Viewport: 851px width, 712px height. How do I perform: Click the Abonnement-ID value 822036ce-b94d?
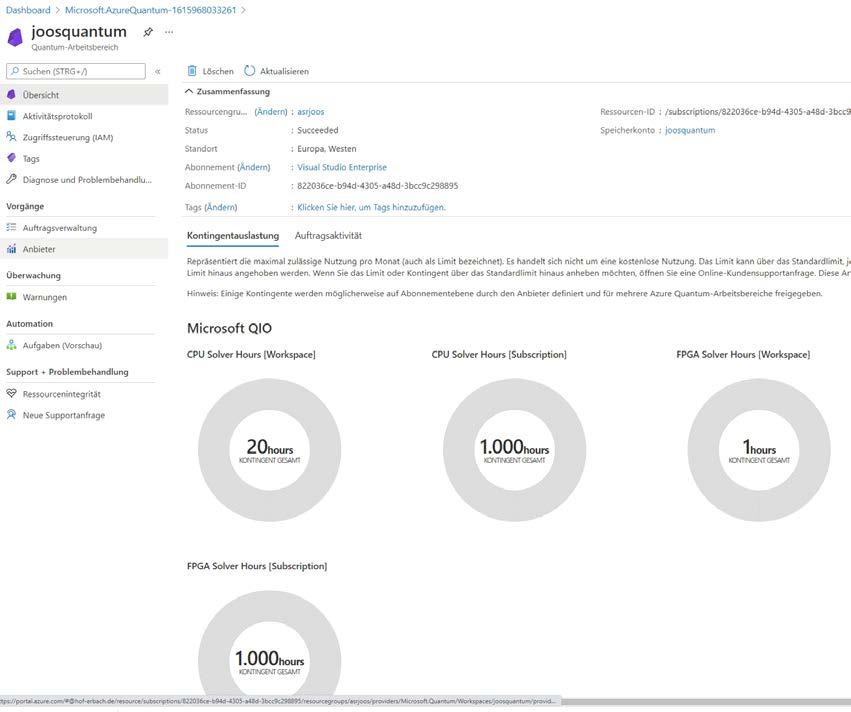(x=378, y=186)
